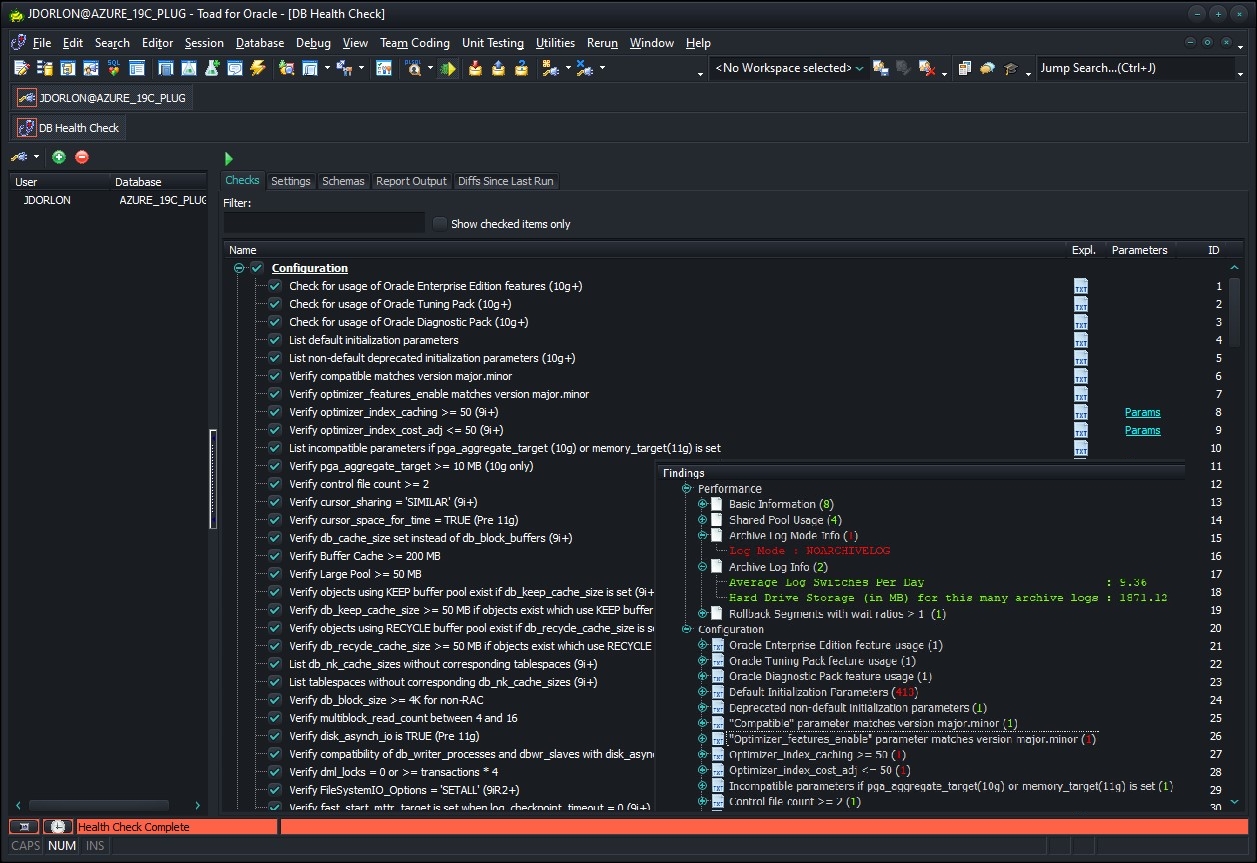Open the Schema Browser toolbar icon
This screenshot has height=863, width=1257.
(45, 68)
